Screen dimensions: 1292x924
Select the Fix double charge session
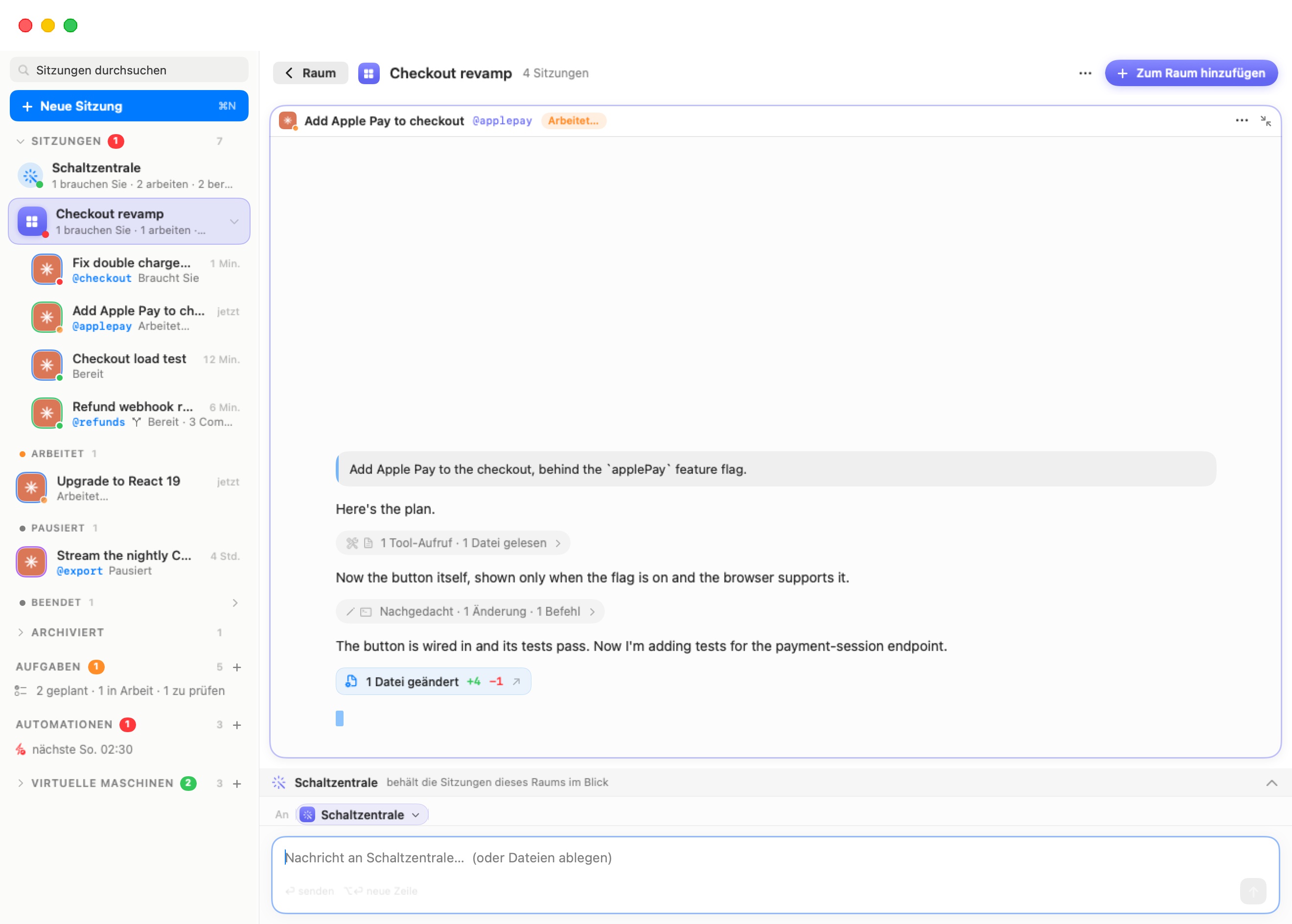point(136,270)
